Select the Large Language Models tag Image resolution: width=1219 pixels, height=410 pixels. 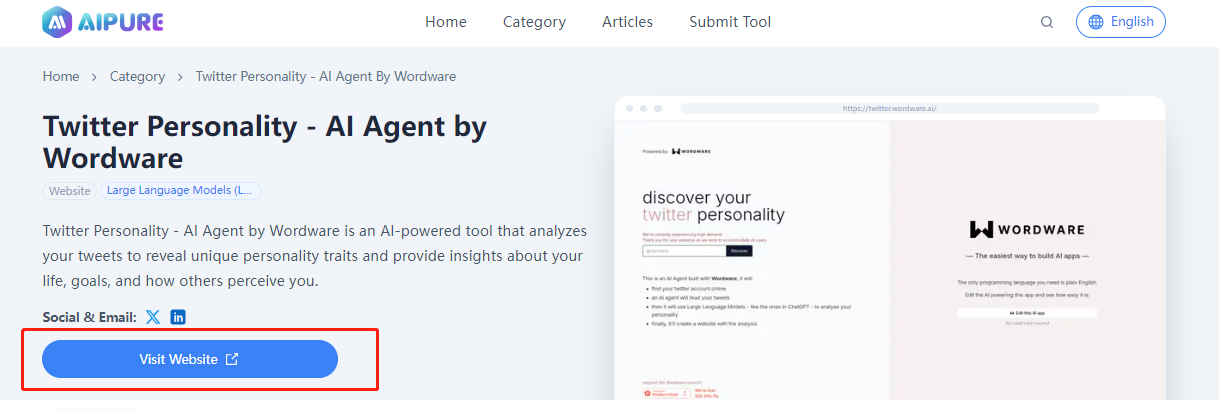[181, 190]
